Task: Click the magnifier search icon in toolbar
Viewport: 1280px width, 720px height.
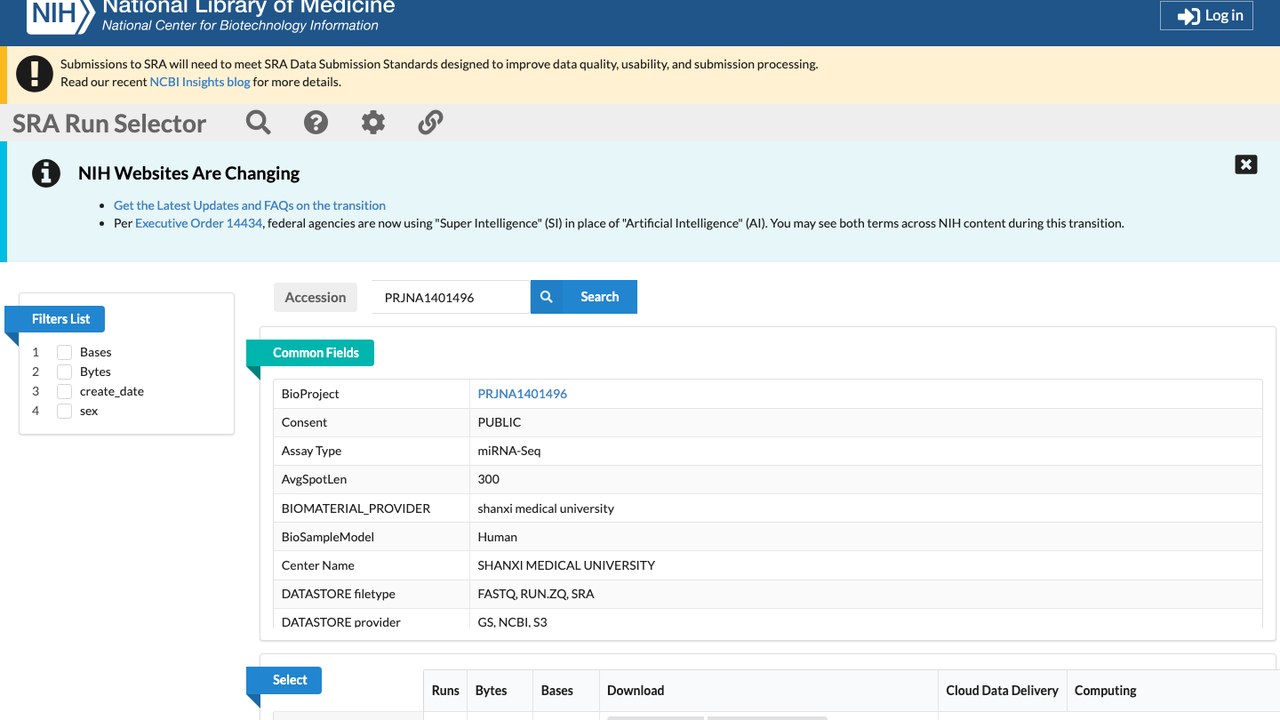Action: pos(258,122)
